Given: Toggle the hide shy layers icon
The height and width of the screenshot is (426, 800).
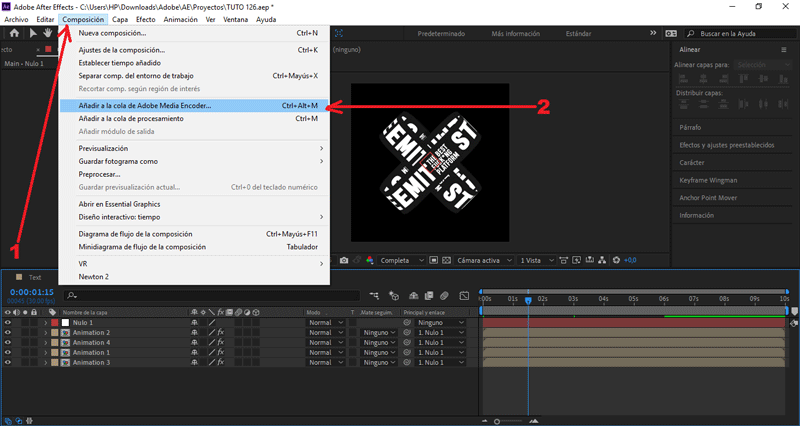Looking at the screenshot, I should tap(414, 295).
